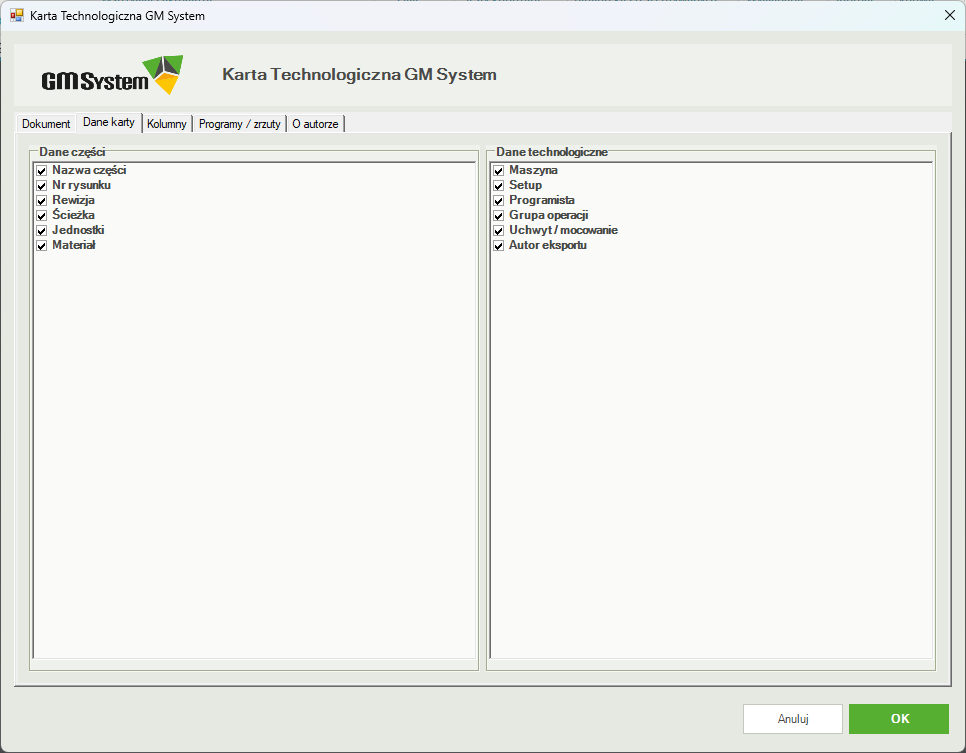Image resolution: width=966 pixels, height=753 pixels.
Task: Disable the Rewizja checkbox
Action: click(42, 200)
